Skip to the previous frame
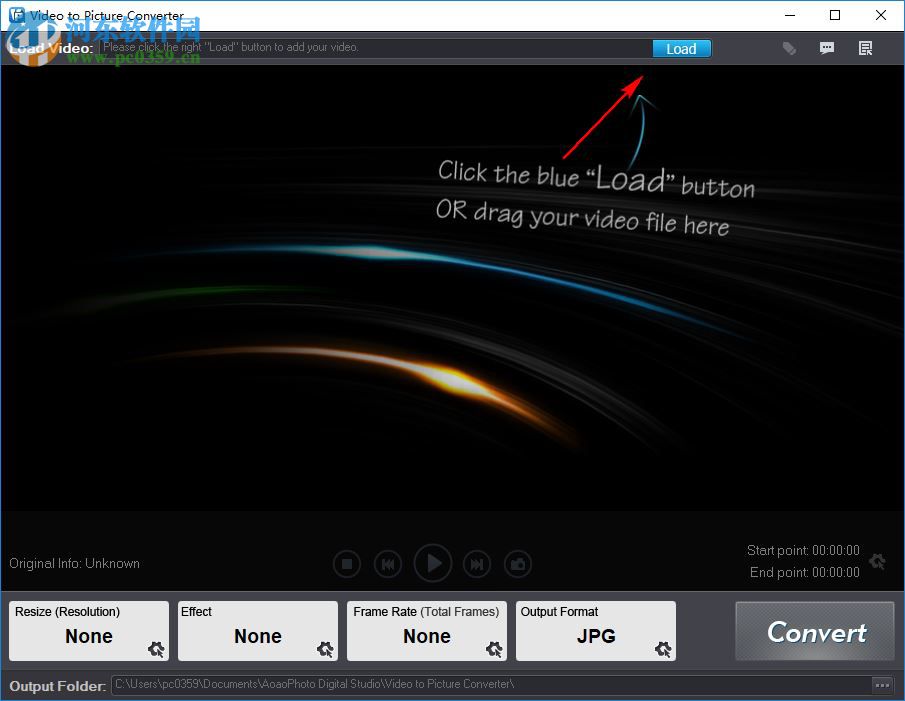 point(388,563)
